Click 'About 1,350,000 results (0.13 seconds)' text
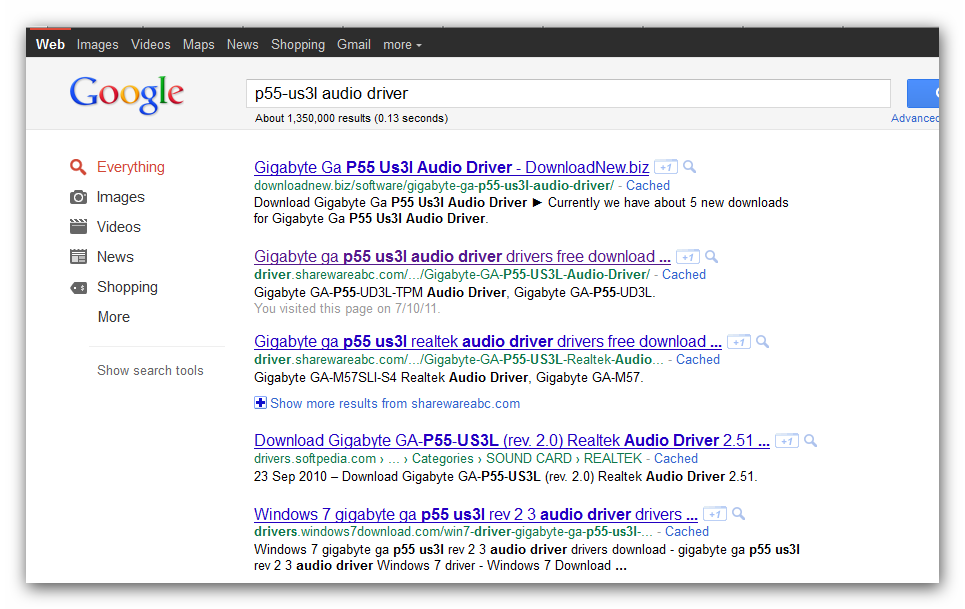 [x=351, y=118]
